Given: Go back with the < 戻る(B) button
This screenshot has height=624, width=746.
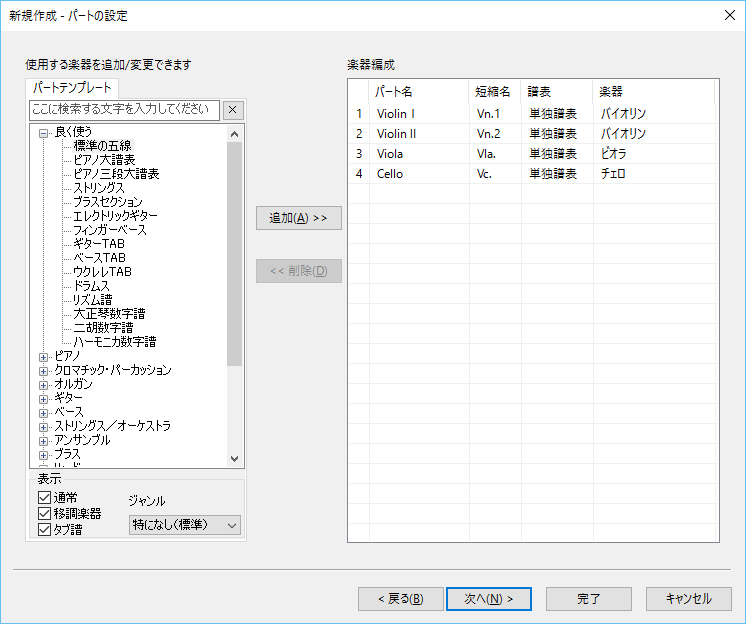Looking at the screenshot, I should pyautogui.click(x=400, y=599).
